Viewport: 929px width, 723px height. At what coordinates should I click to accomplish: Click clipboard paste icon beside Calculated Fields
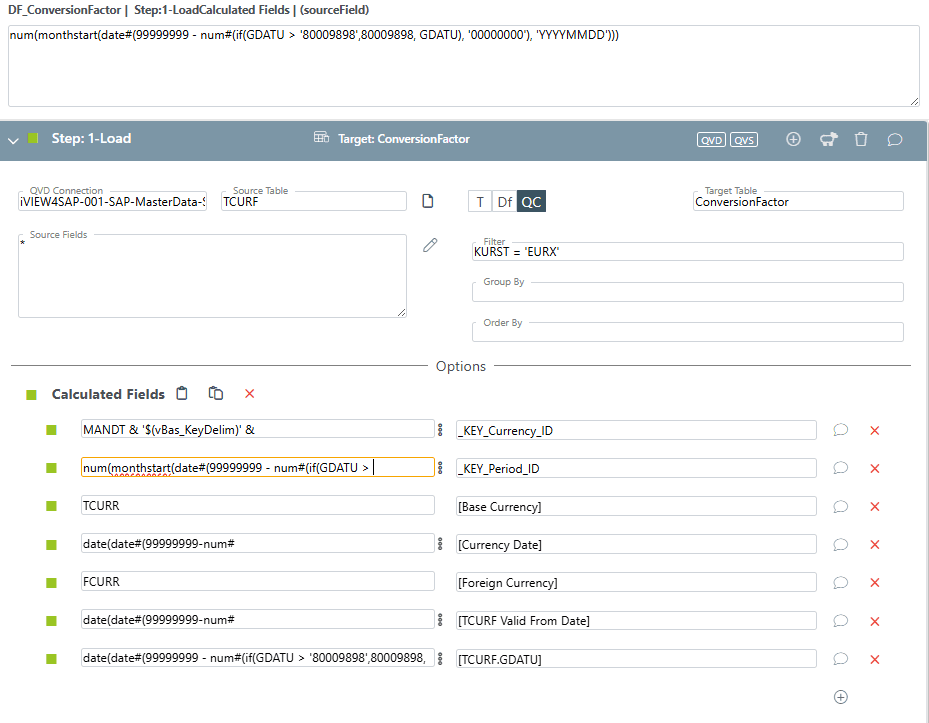pos(182,394)
